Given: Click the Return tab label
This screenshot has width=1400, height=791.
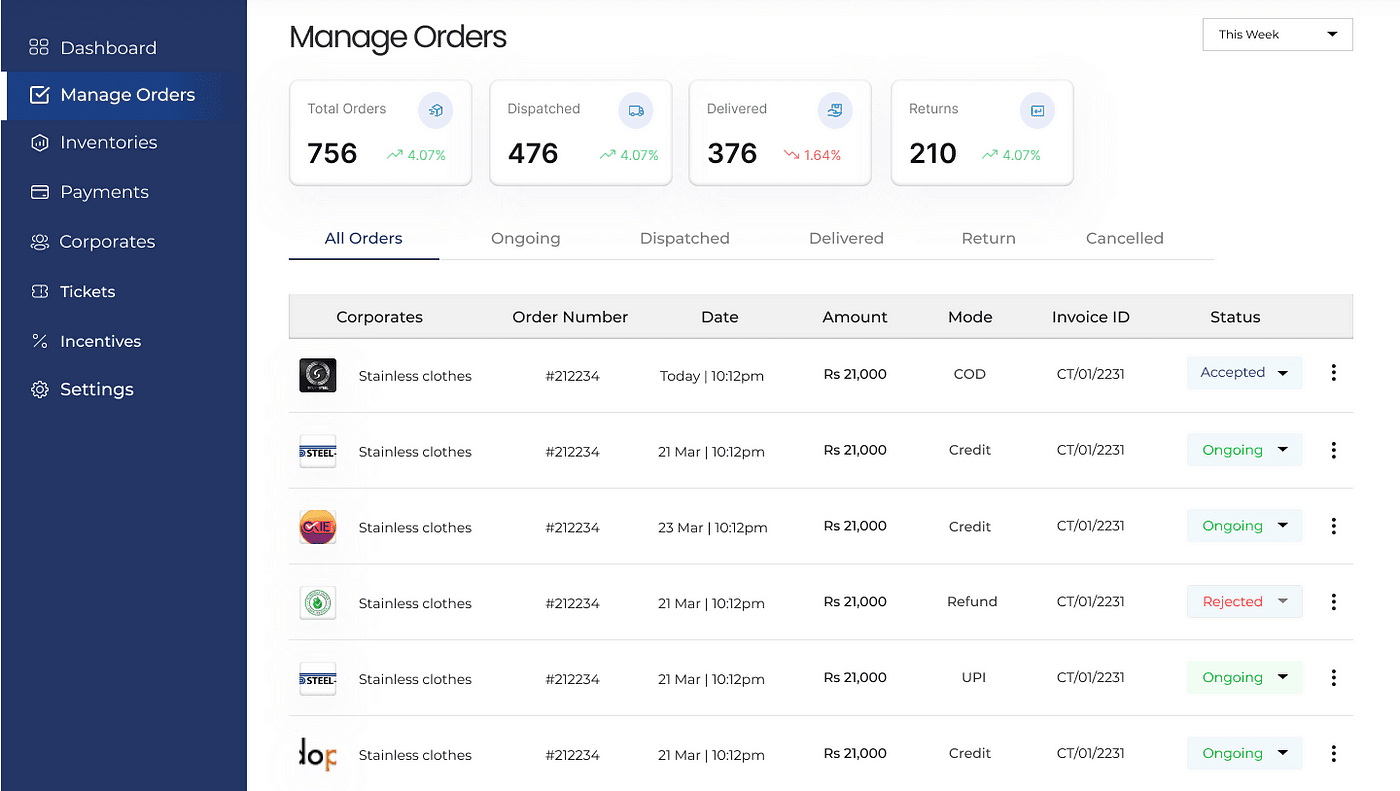Looking at the screenshot, I should point(988,238).
